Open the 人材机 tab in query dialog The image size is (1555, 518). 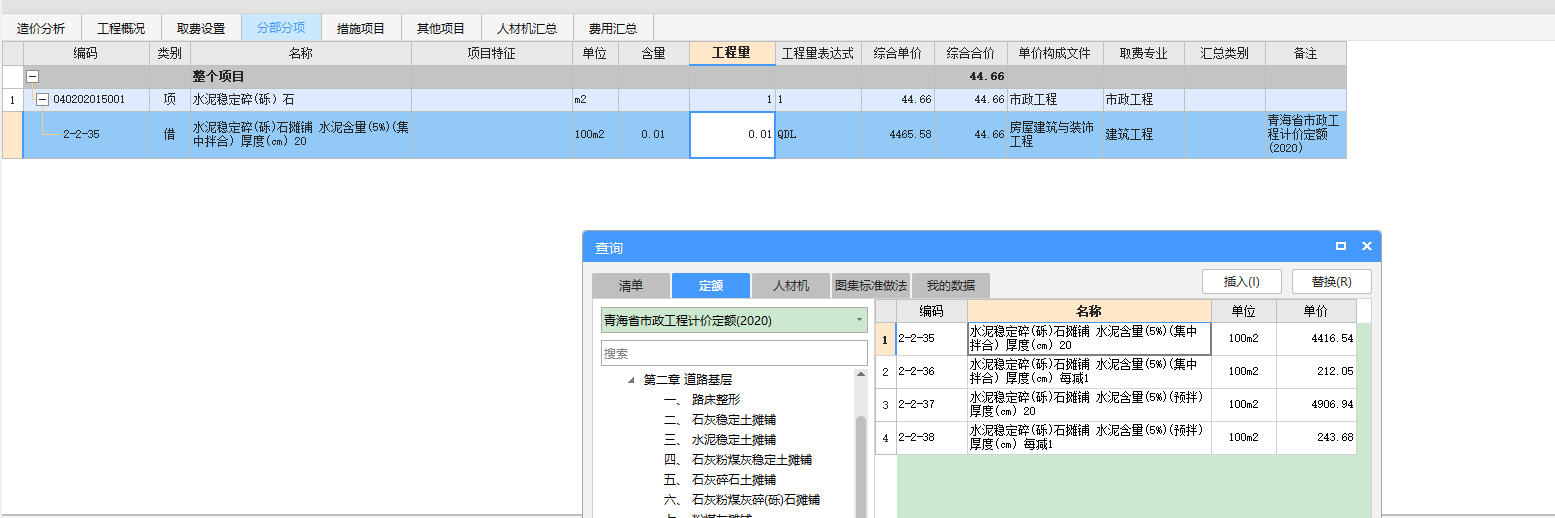(x=791, y=285)
